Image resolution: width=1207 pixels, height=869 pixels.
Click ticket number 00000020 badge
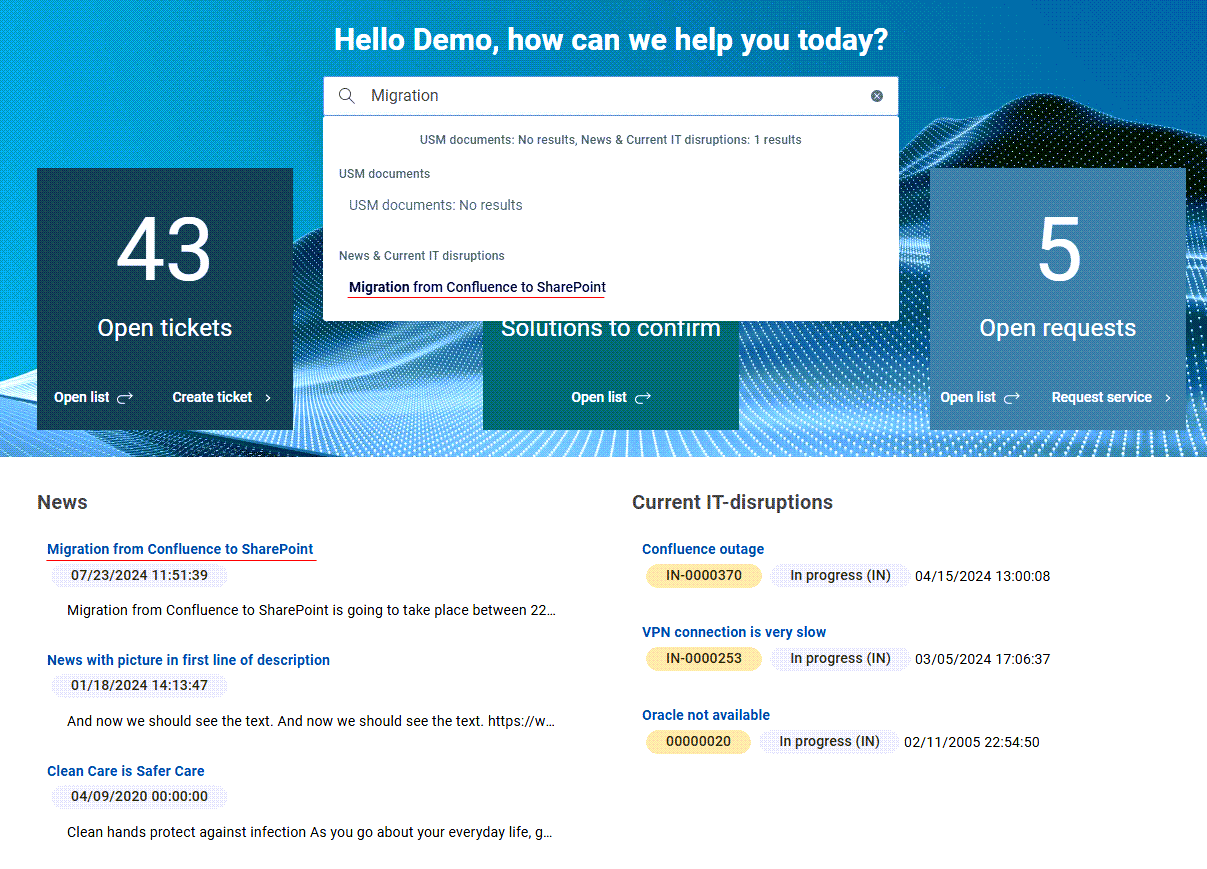pos(698,742)
